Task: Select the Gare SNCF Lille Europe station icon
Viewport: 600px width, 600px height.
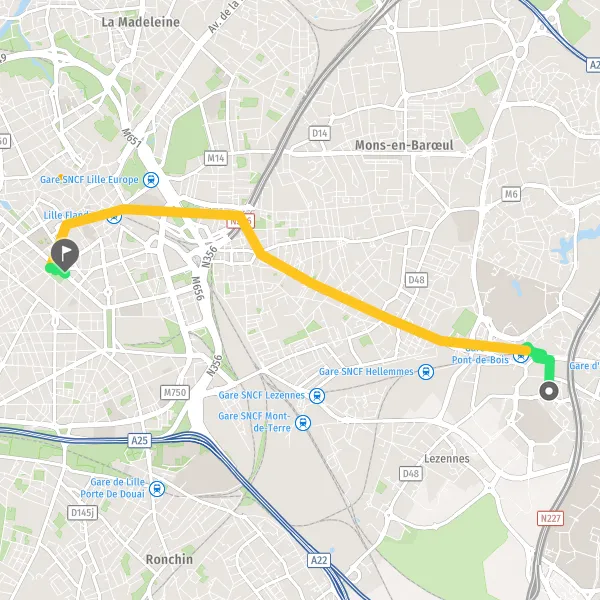Action: click(151, 180)
